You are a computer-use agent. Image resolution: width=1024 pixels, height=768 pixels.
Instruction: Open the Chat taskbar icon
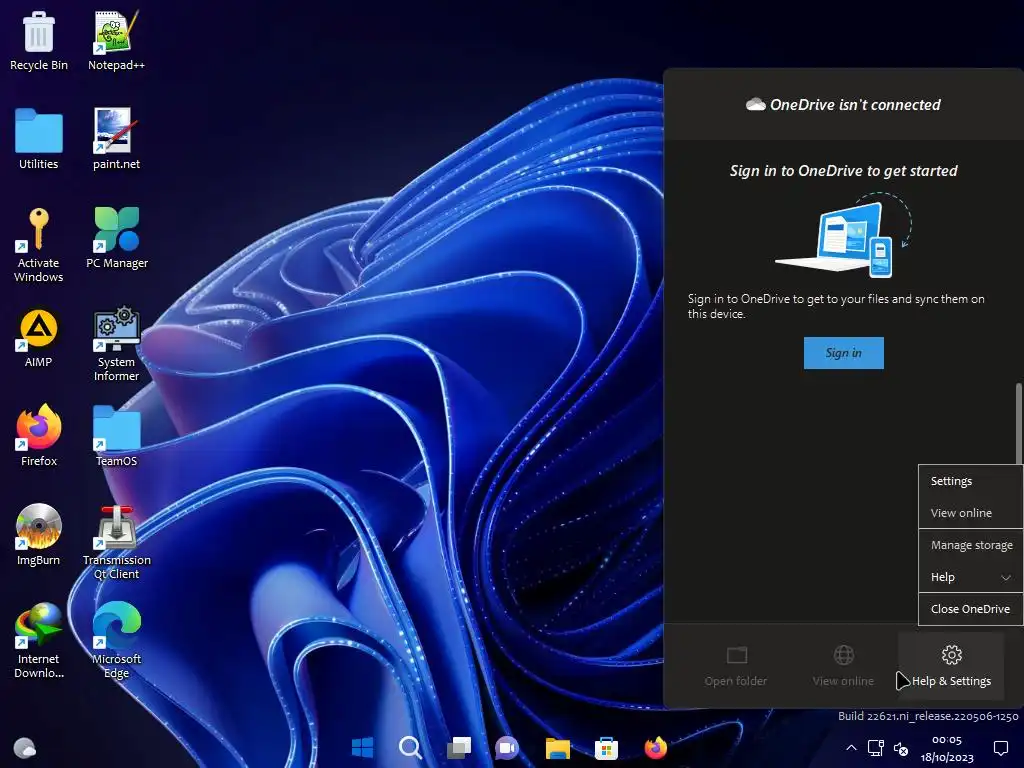pos(507,747)
